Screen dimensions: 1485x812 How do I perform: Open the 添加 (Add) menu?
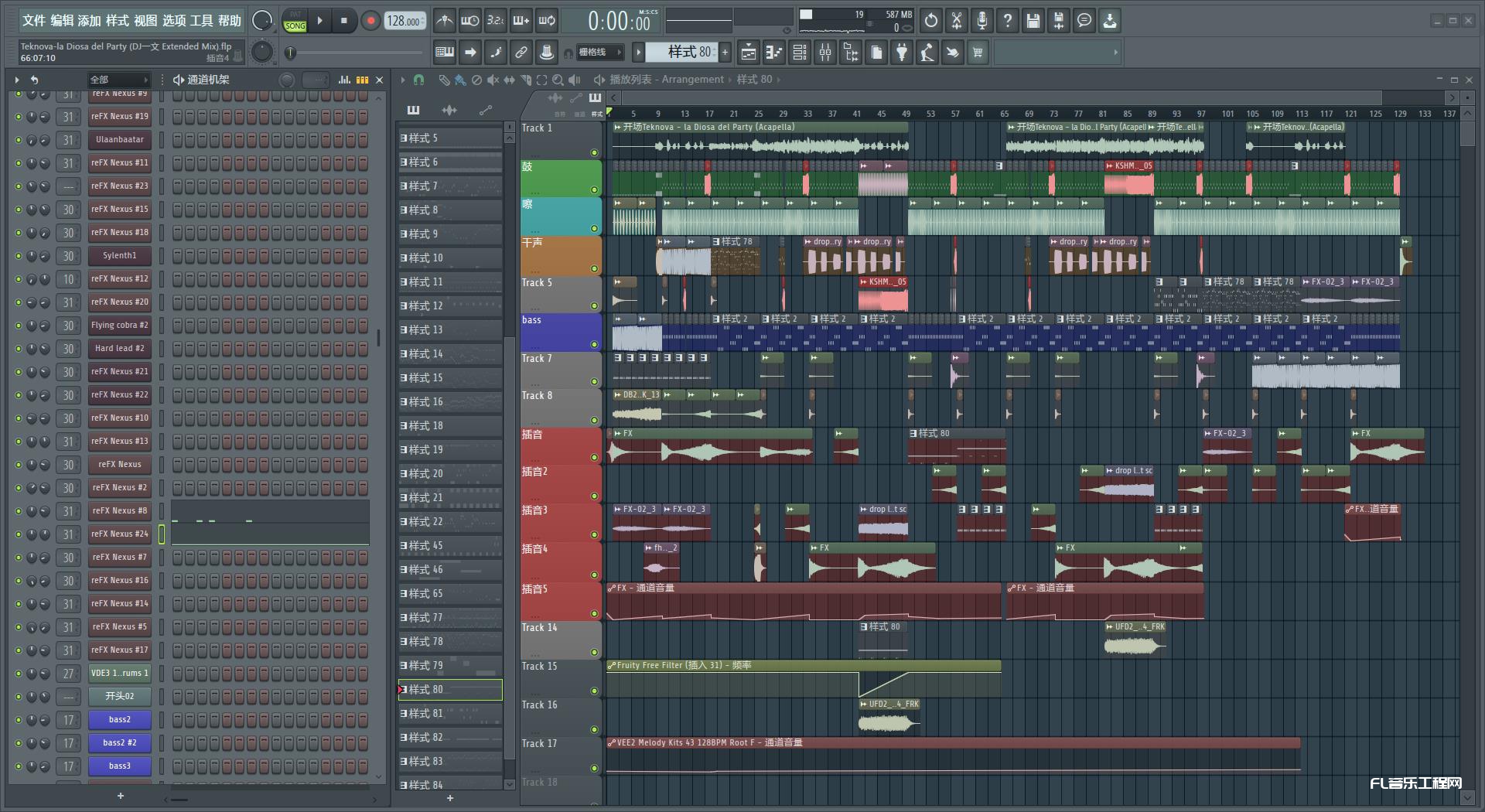pyautogui.click(x=90, y=21)
